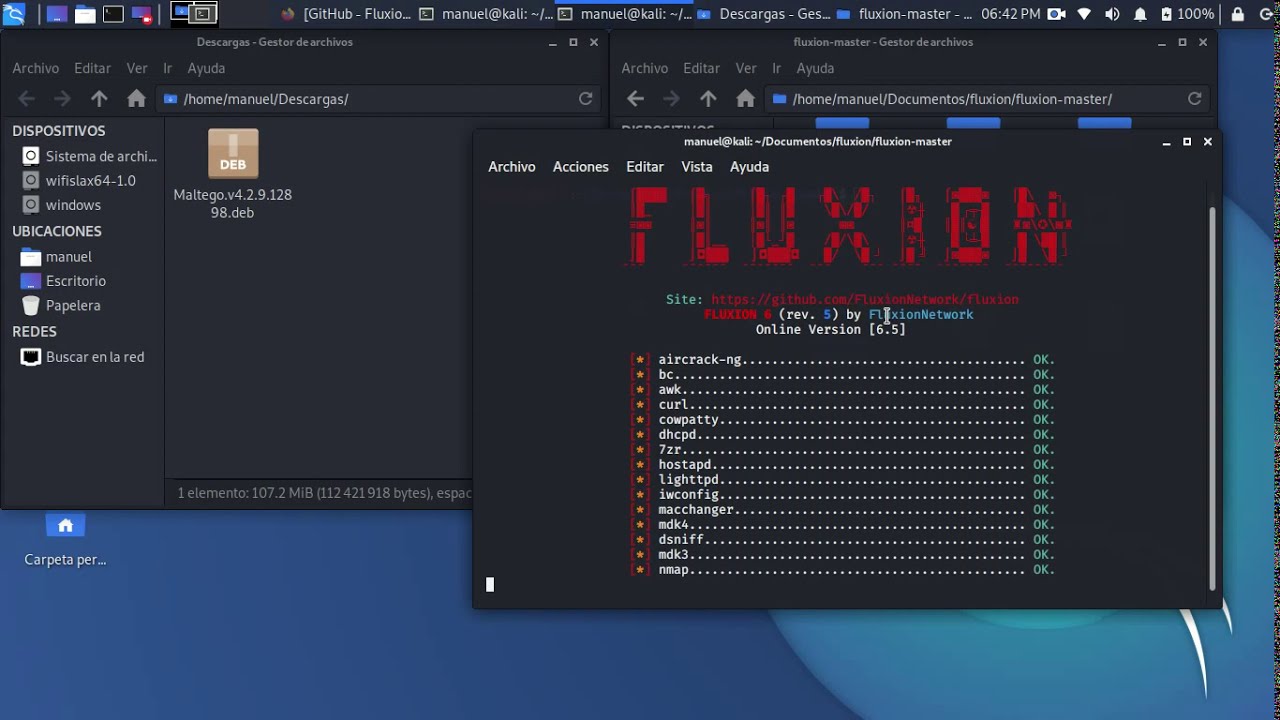Click the /home/manuel/Descargas/ path field

378,99
